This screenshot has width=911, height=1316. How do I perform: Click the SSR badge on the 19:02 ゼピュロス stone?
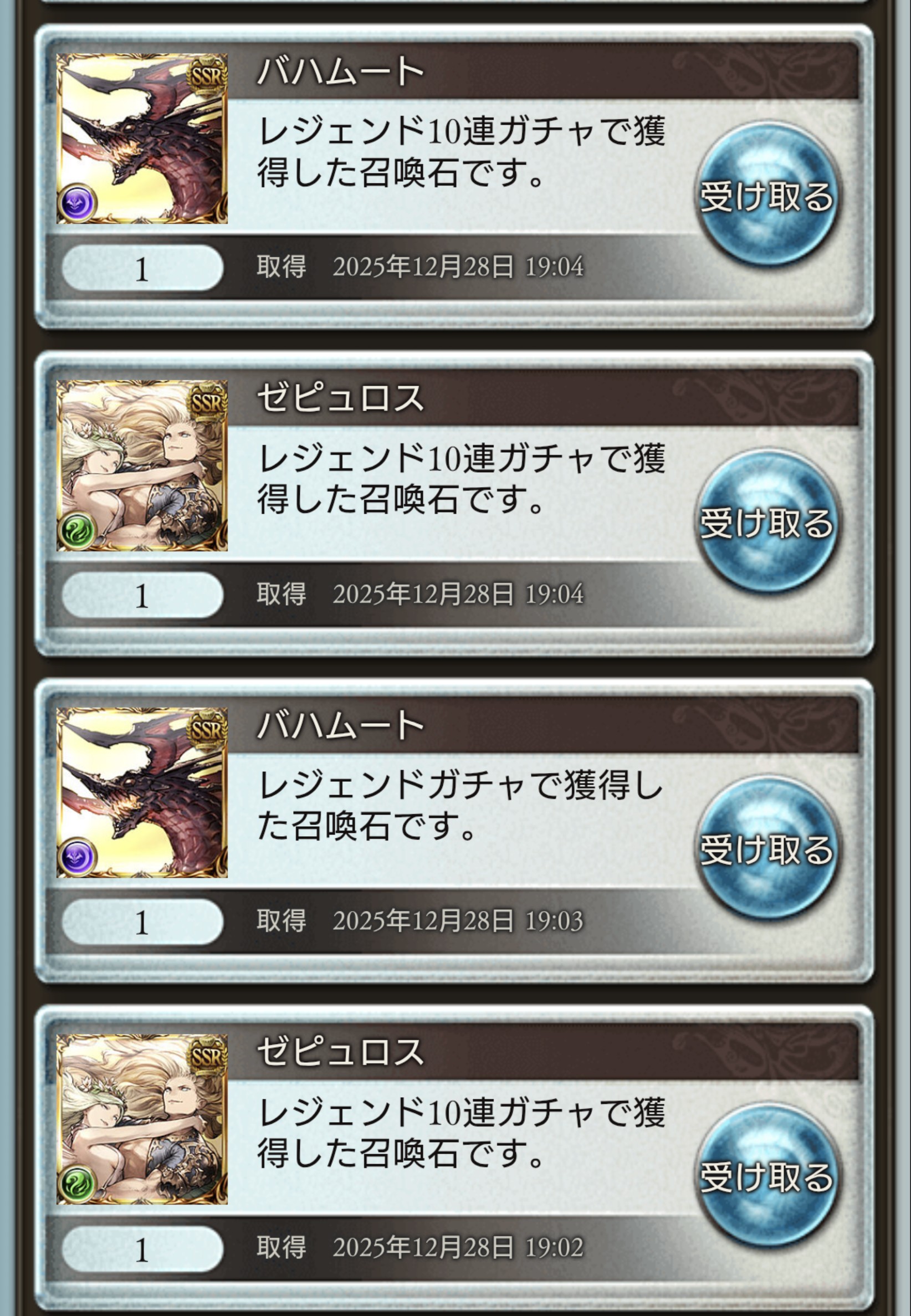tap(207, 1055)
